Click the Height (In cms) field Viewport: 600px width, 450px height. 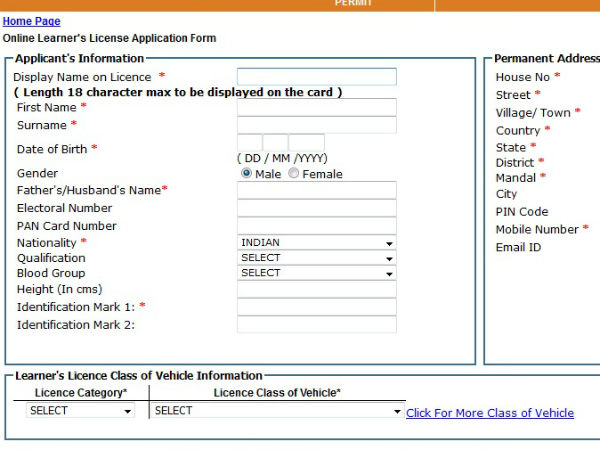(x=316, y=289)
